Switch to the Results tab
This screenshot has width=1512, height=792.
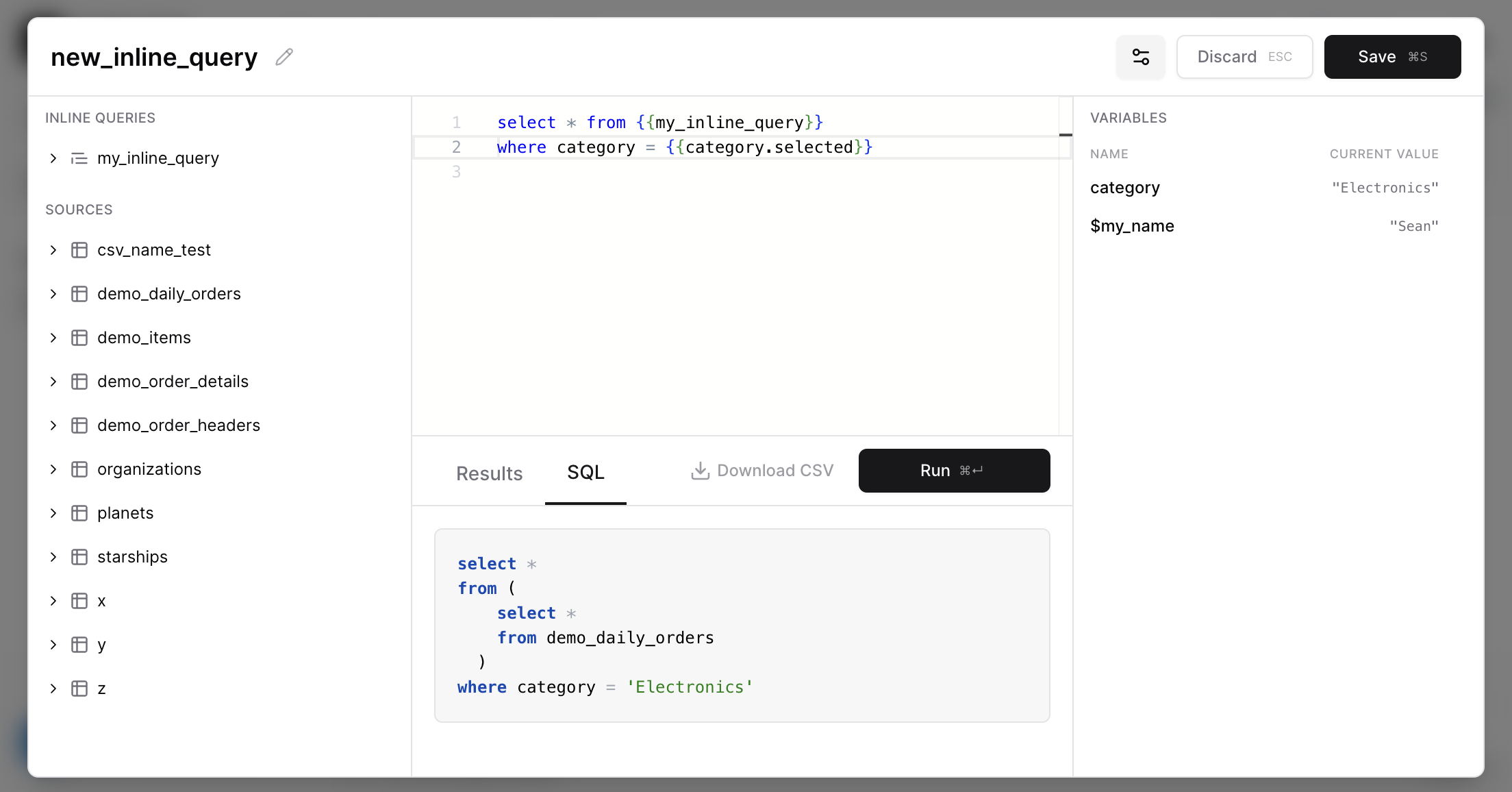click(x=489, y=473)
